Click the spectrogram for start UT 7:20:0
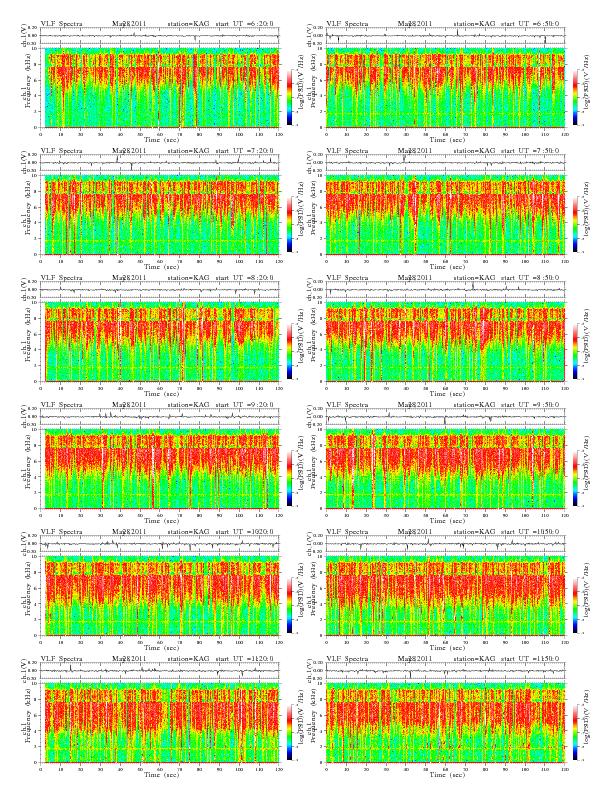Screen dimensions: 612x792 coord(160,215)
